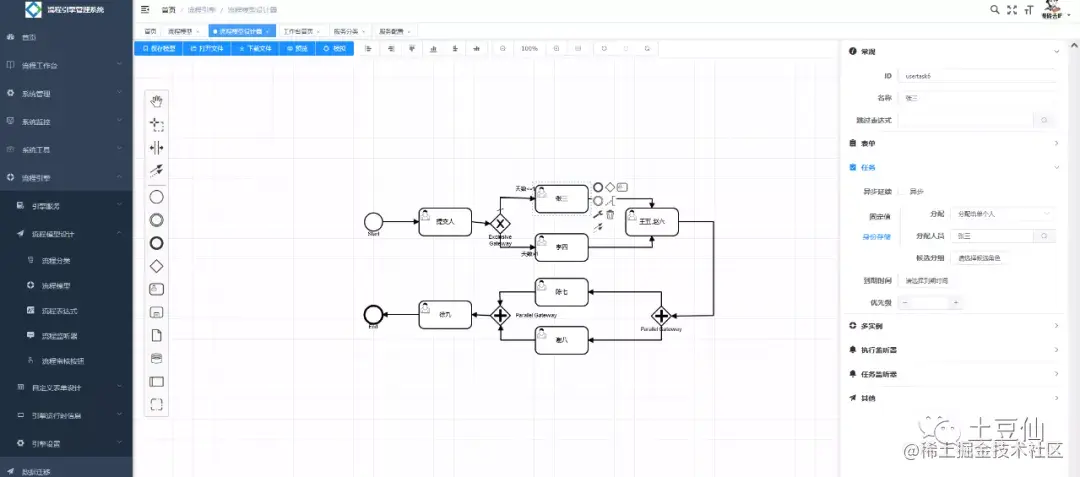Screen dimensions: 1080x477
Task: Switch to the 首页 tab
Action: [151, 31]
